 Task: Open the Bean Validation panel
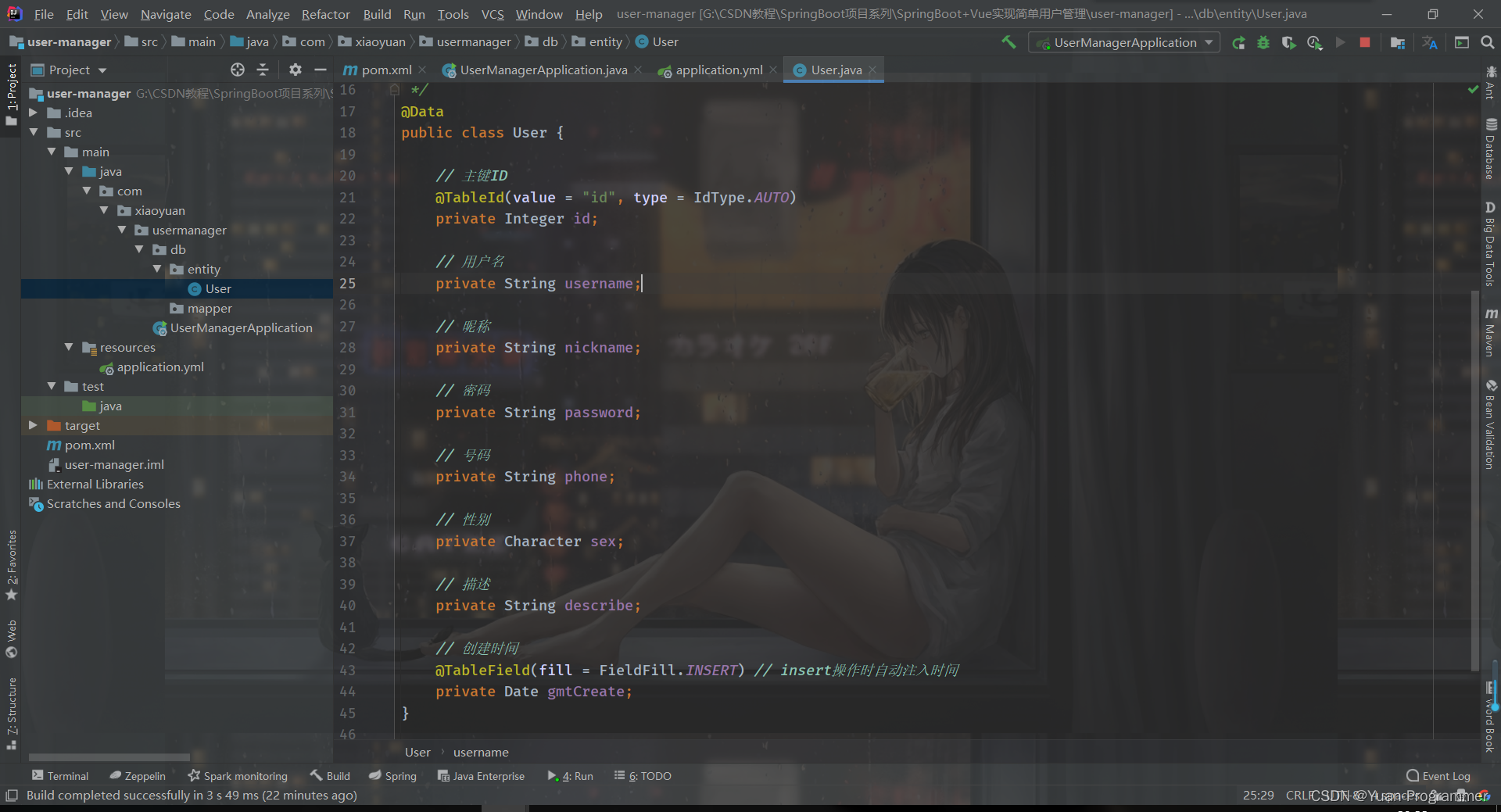[x=1491, y=424]
